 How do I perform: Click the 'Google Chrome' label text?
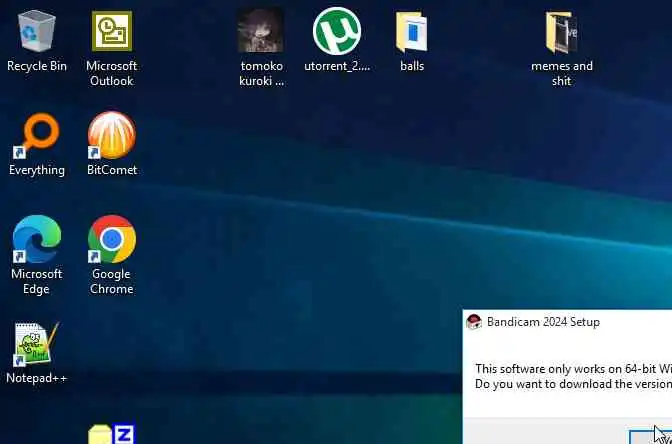111,281
